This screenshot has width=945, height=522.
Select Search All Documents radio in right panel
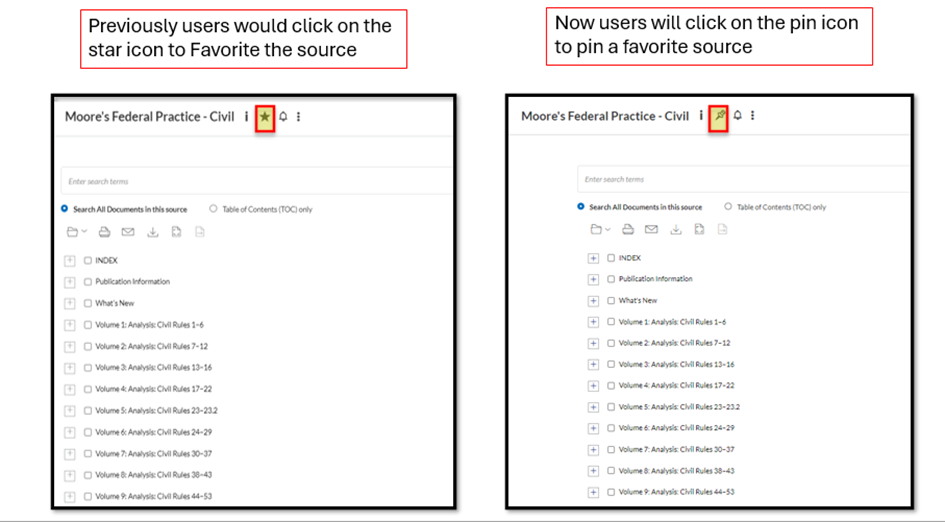pos(580,206)
